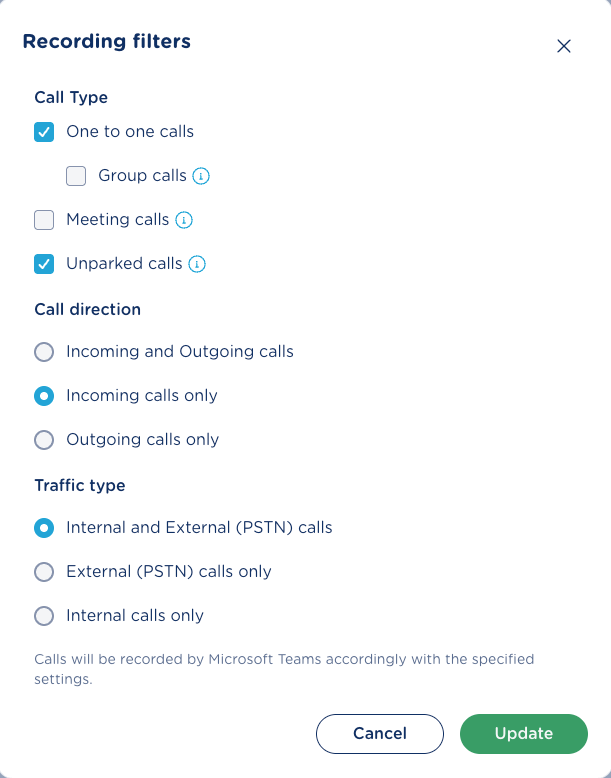
Task: Select Incoming and Outgoing calls radio option
Action: pyautogui.click(x=44, y=352)
